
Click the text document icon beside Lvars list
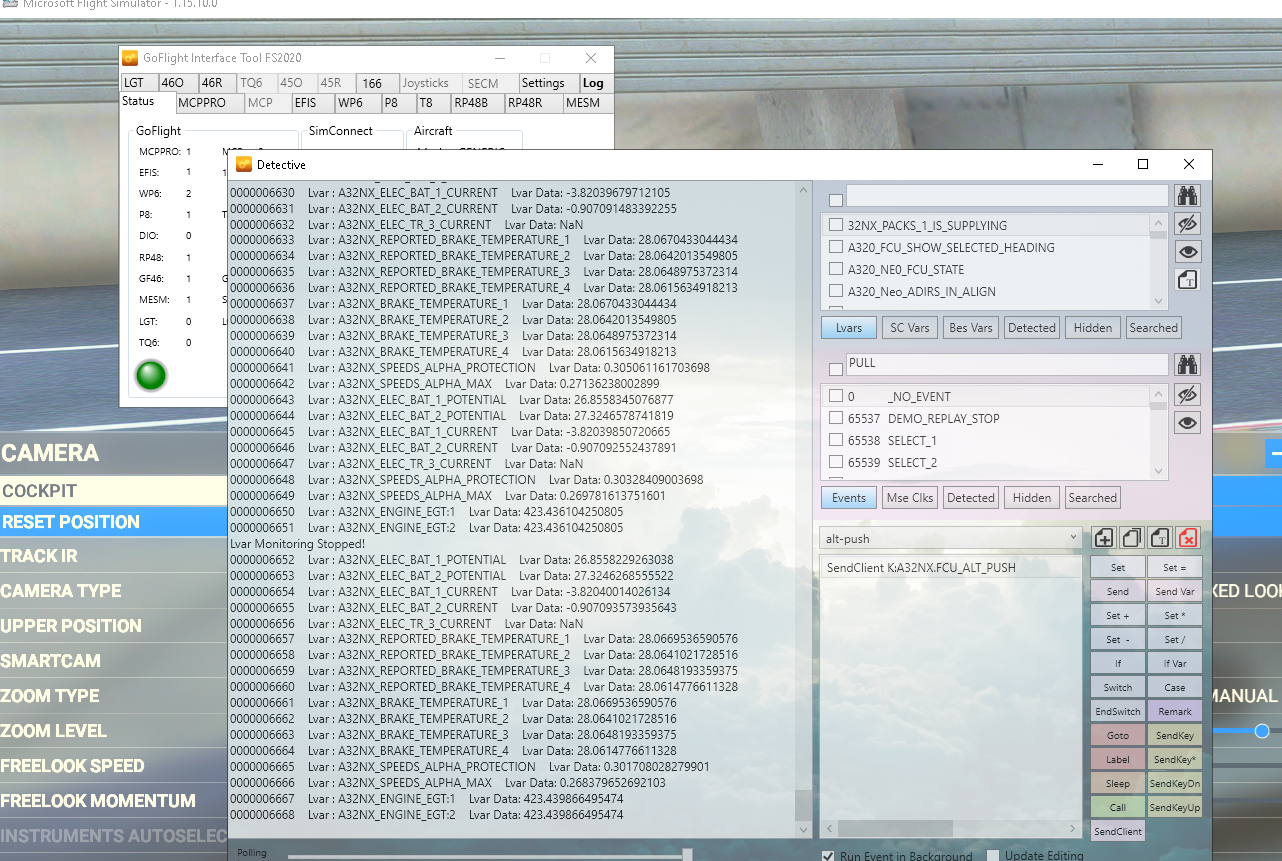tap(1187, 280)
